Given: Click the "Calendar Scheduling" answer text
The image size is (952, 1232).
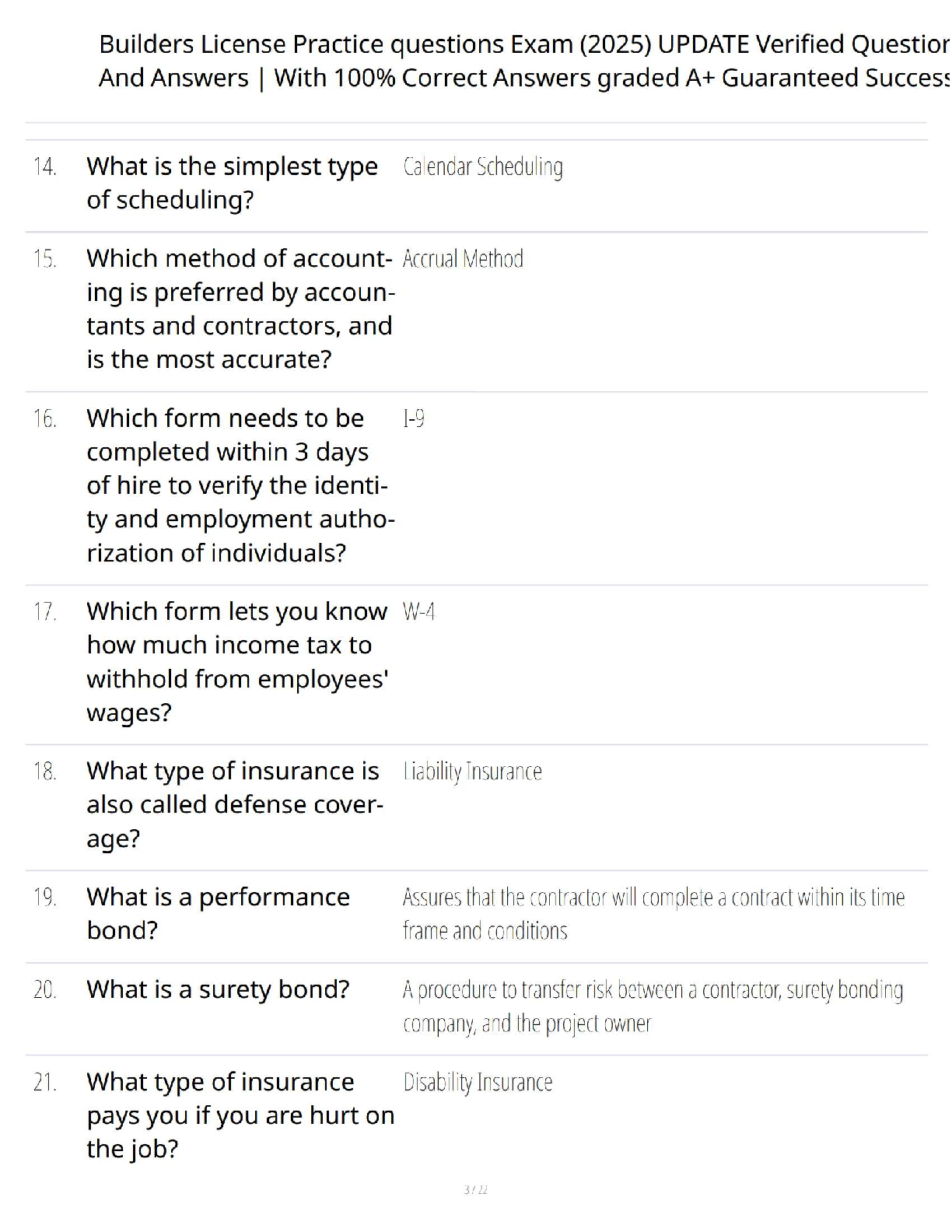Looking at the screenshot, I should (482, 166).
